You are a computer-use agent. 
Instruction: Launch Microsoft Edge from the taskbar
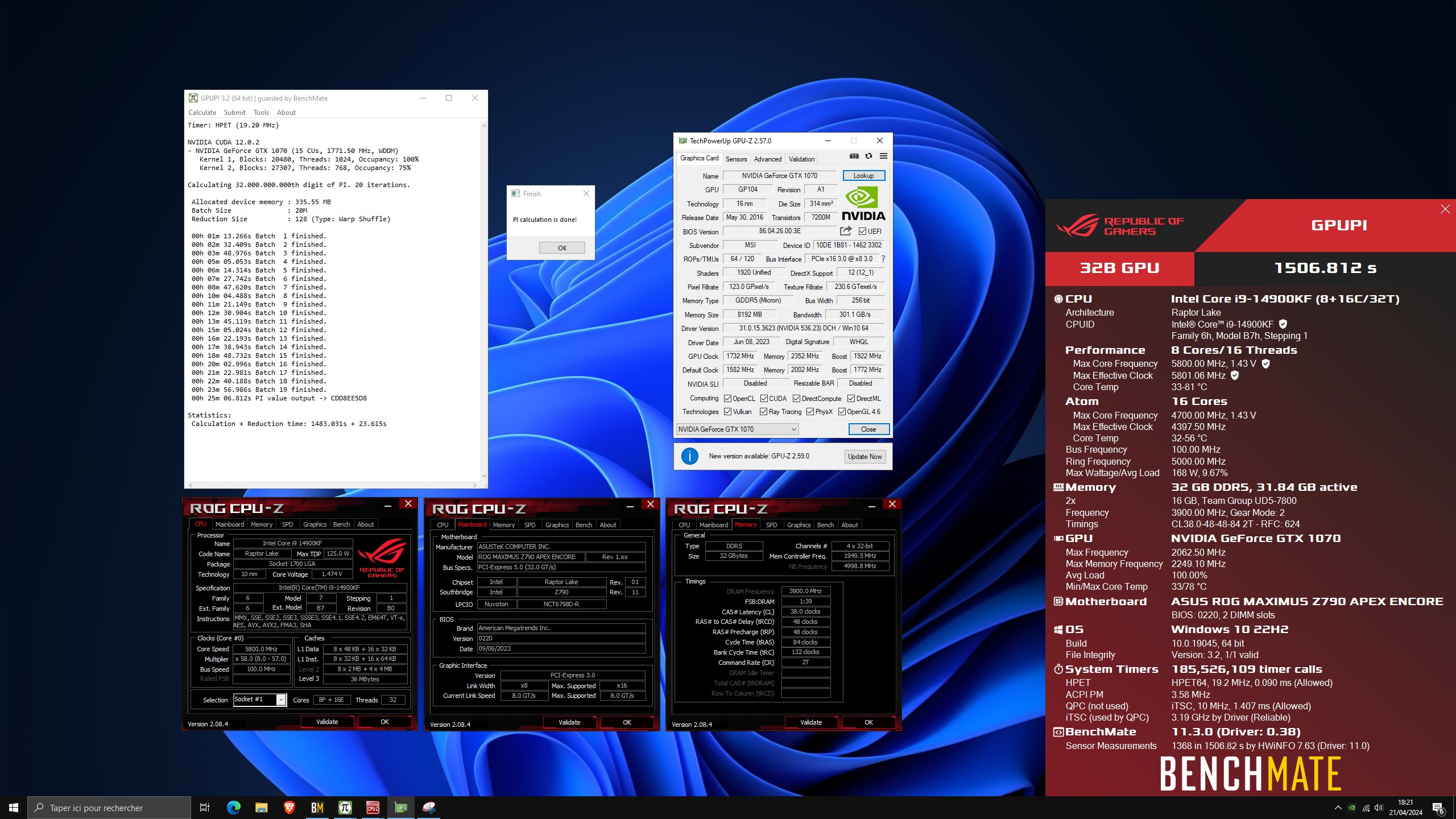(x=233, y=808)
